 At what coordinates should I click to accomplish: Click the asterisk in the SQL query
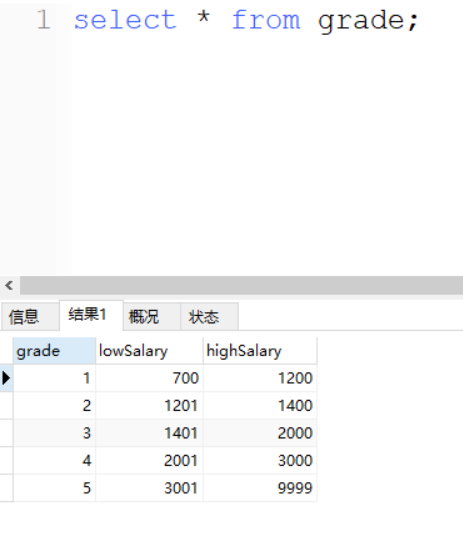(204, 17)
